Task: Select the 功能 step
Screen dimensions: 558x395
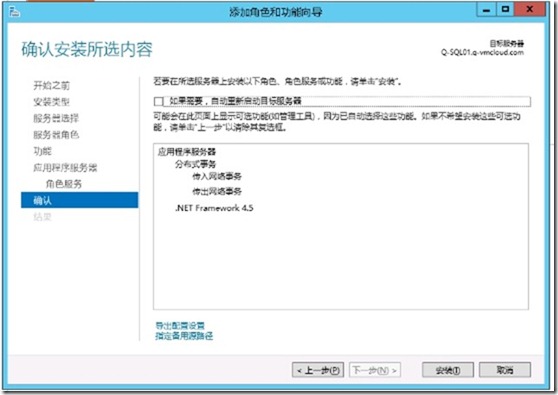Action: click(42, 151)
